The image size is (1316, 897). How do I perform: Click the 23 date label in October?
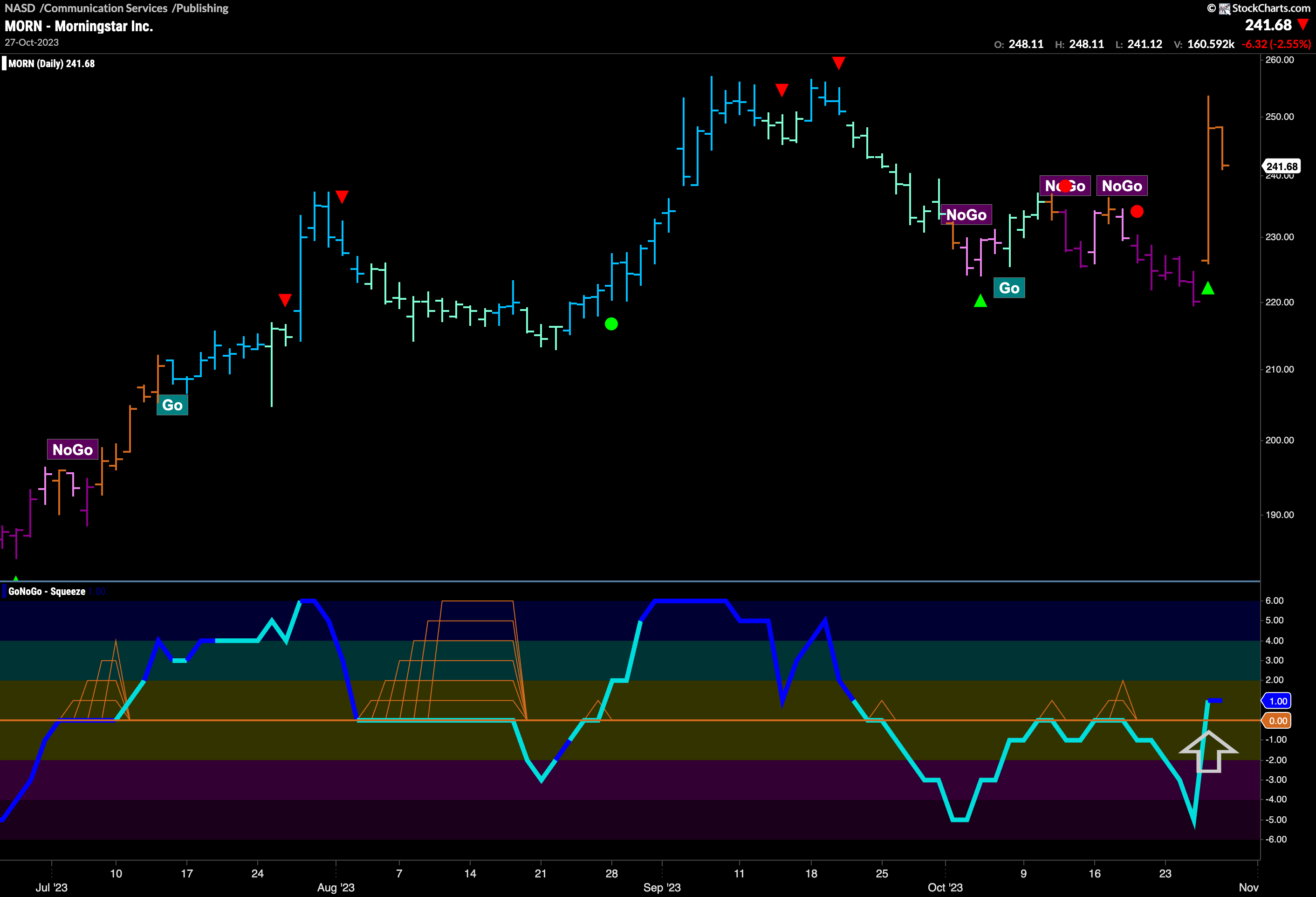click(x=1165, y=873)
